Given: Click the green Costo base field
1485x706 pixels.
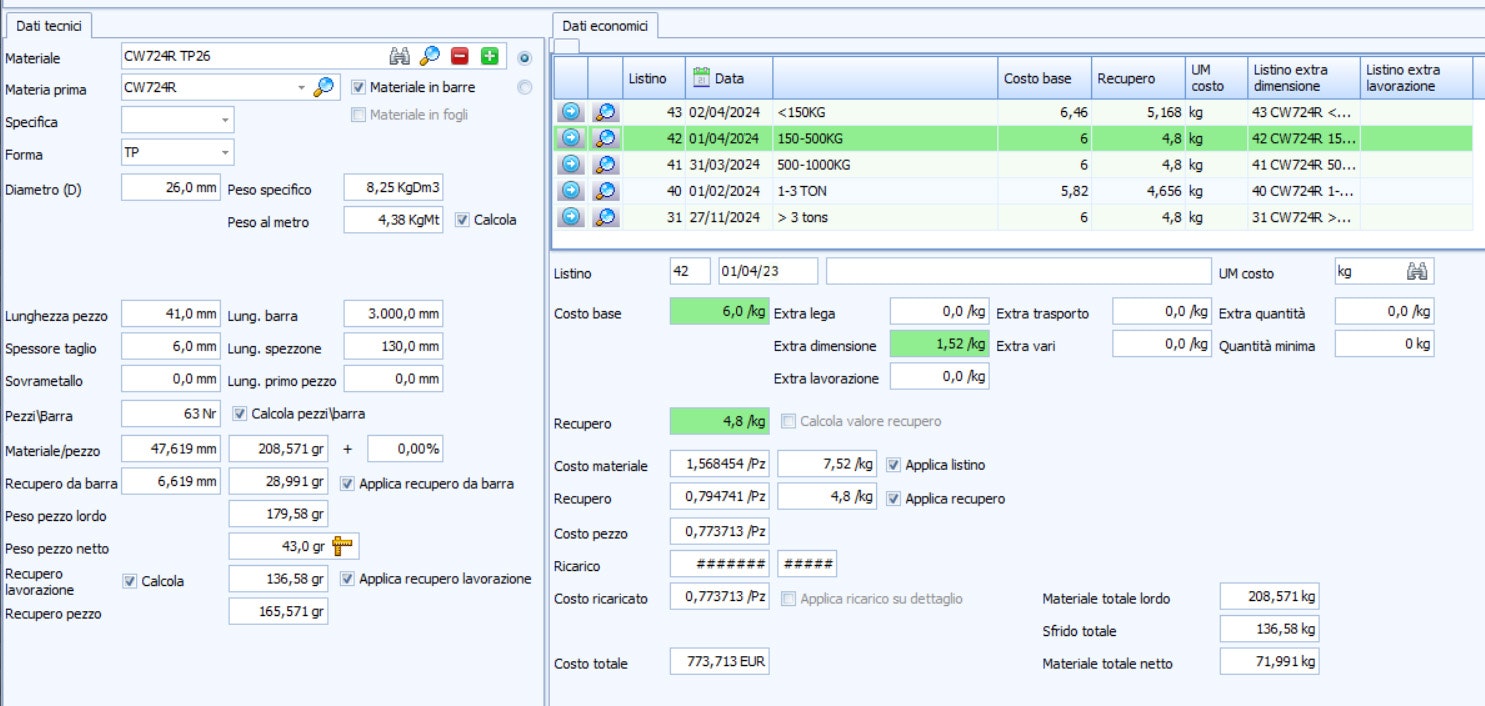Looking at the screenshot, I should pos(719,313).
